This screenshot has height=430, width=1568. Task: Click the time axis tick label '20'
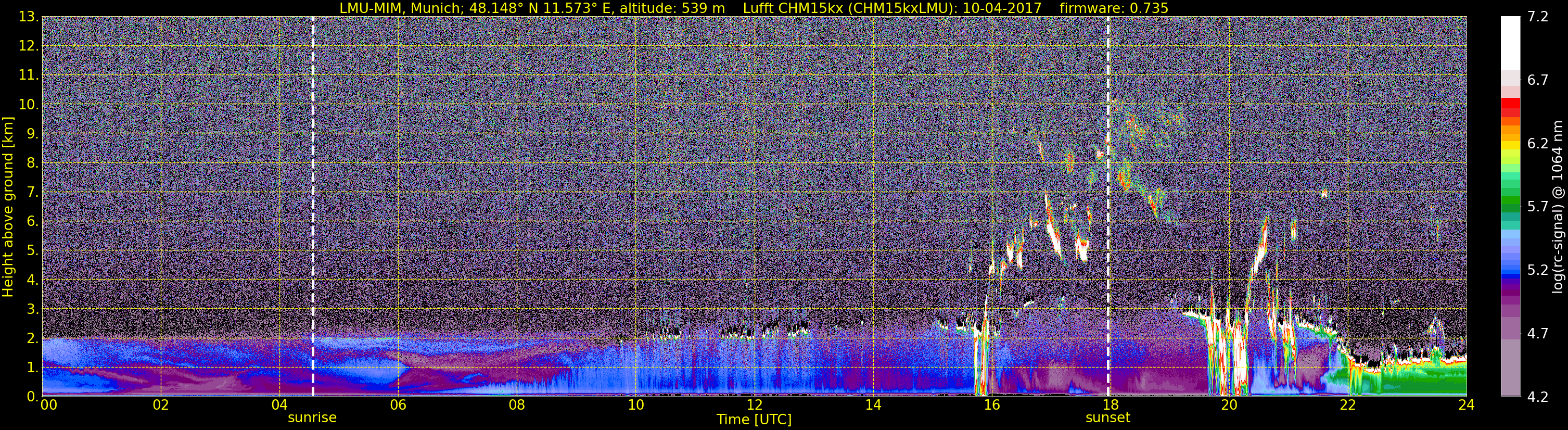[x=1229, y=405]
